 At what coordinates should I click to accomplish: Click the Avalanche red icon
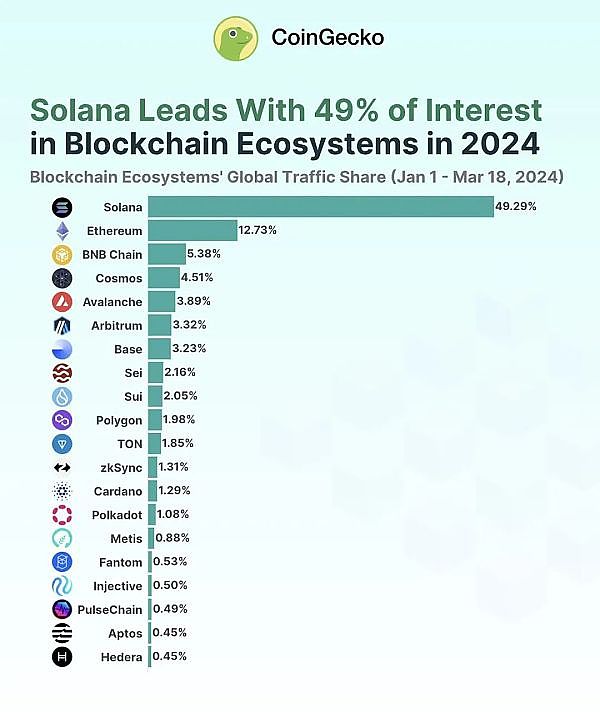pyautogui.click(x=62, y=301)
